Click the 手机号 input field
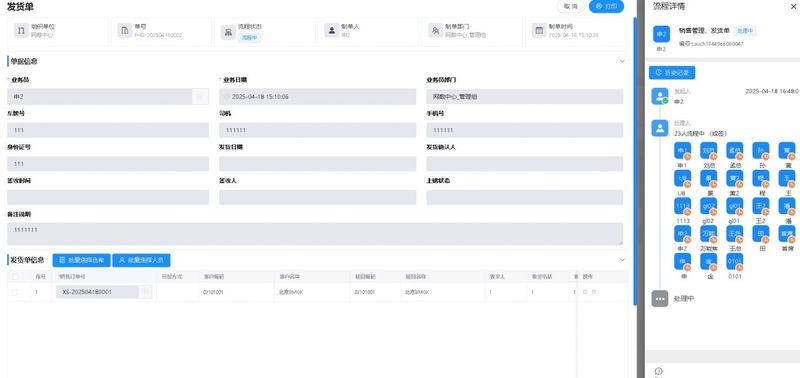This screenshot has height=378, width=800. click(524, 130)
